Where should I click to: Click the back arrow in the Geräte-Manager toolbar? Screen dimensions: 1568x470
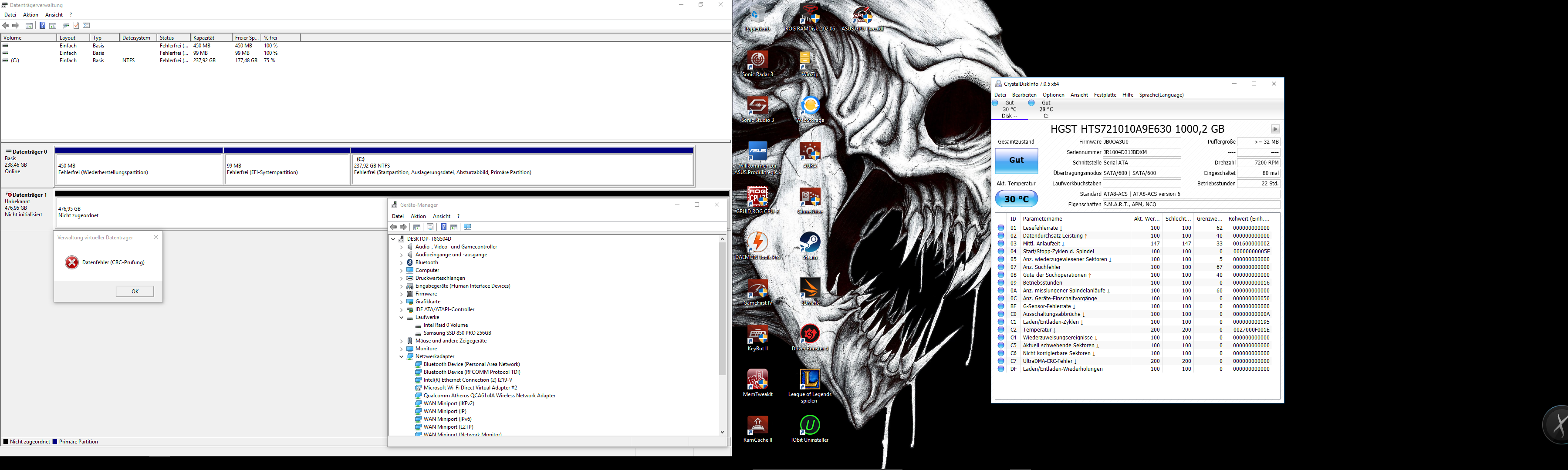point(393,228)
